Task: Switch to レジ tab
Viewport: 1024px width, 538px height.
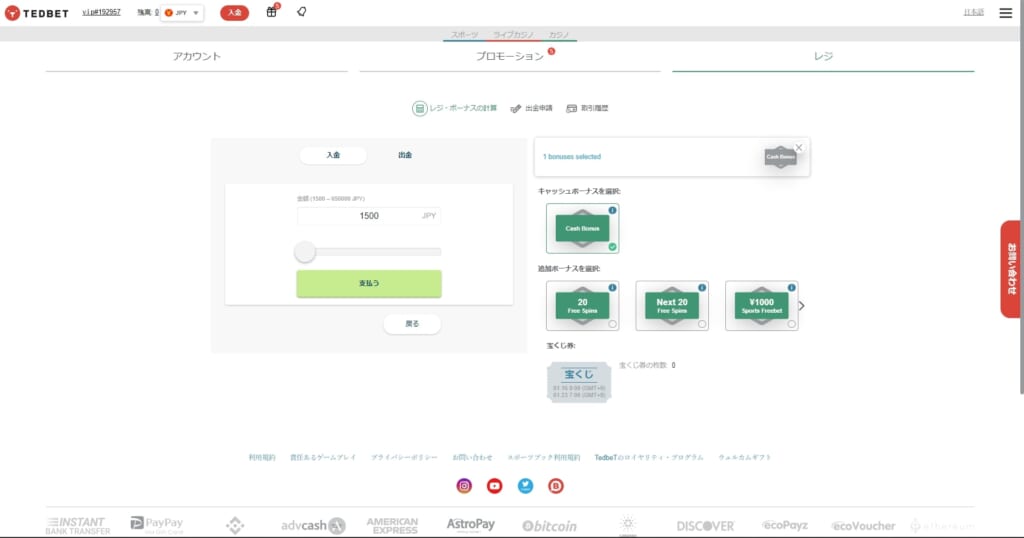Action: (x=823, y=57)
